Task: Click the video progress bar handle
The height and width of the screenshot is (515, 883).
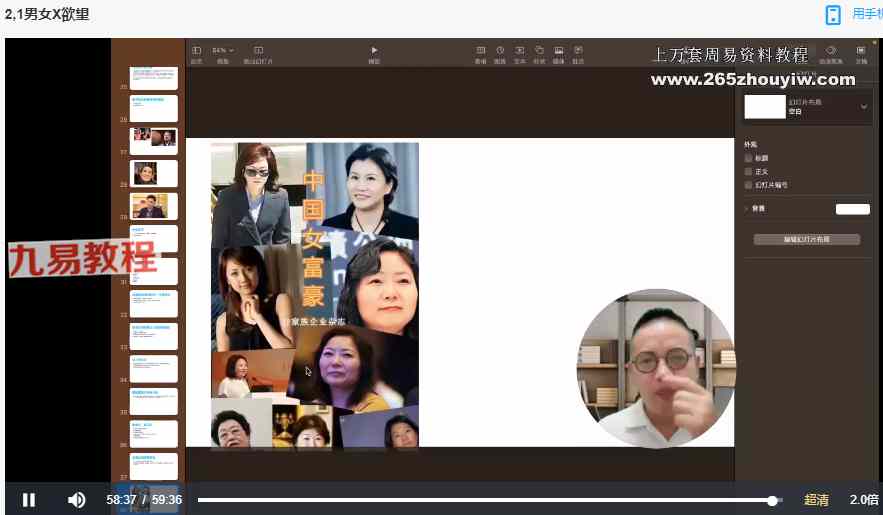Action: [772, 500]
